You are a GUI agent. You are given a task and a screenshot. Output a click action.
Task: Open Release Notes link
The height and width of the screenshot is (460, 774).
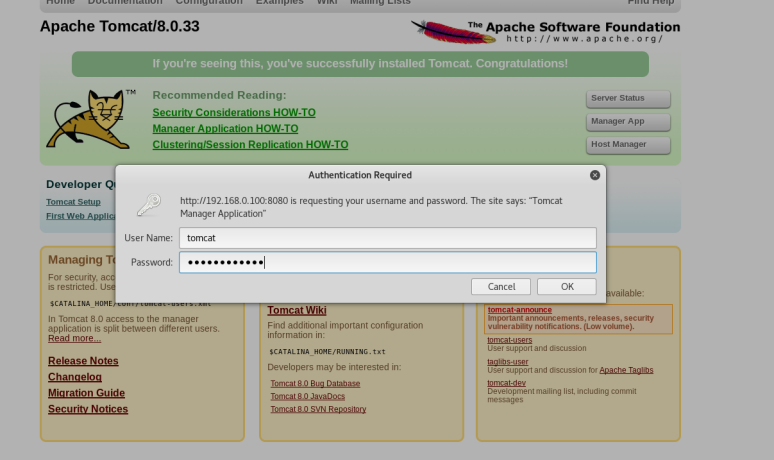tap(83, 361)
